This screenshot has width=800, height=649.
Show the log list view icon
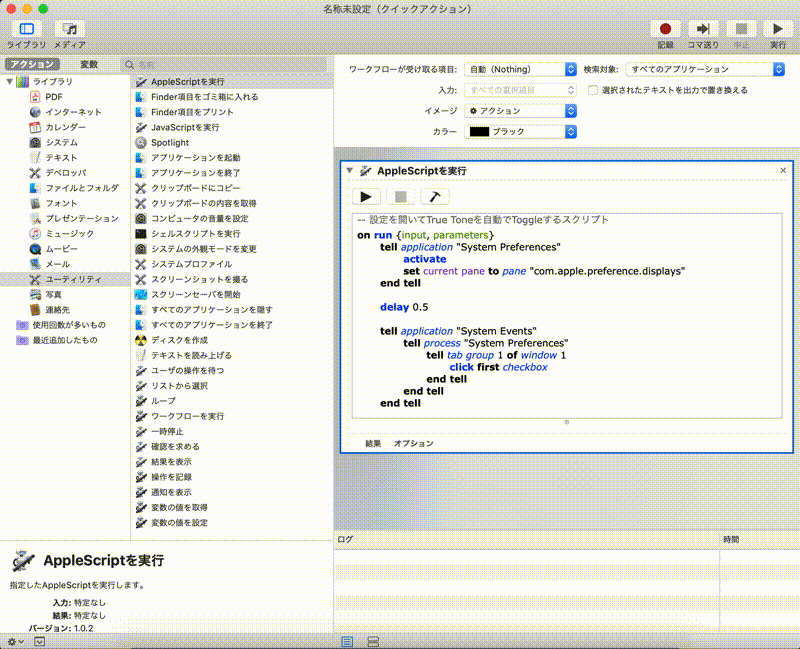[x=347, y=641]
